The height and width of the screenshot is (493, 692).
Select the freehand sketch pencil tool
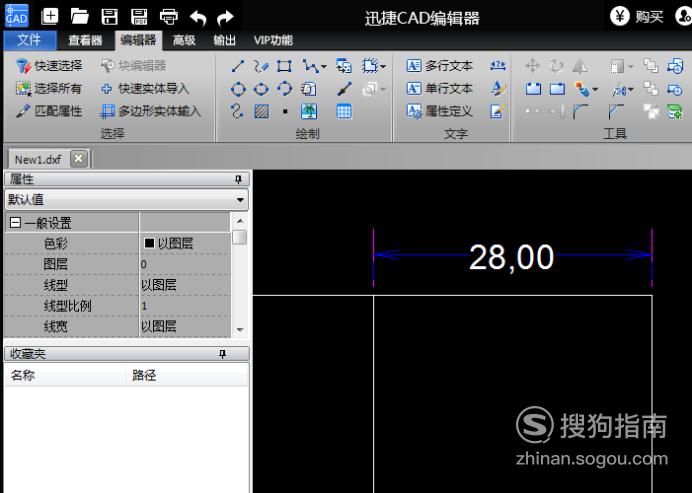[261, 66]
